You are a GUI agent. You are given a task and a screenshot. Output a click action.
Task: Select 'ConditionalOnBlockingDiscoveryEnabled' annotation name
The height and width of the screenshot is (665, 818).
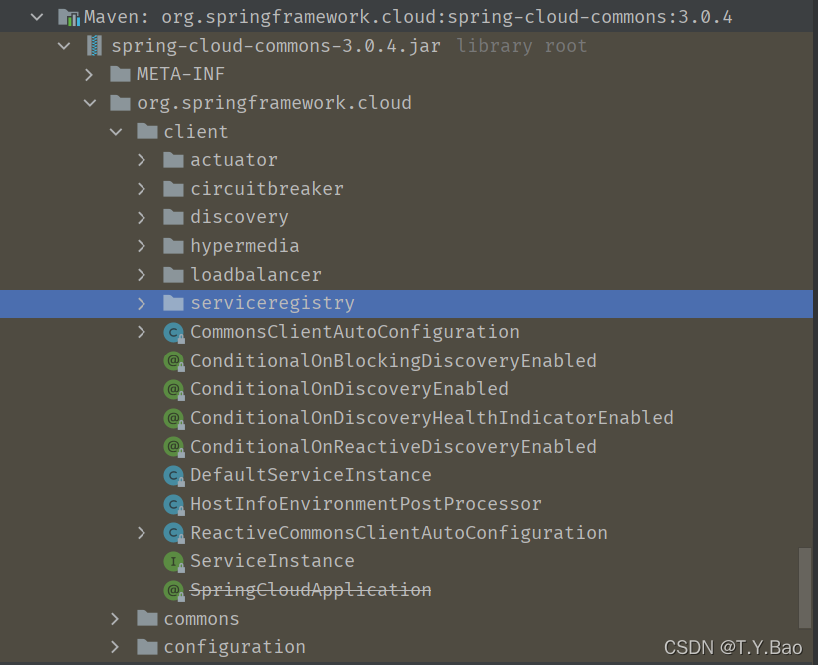(x=393, y=361)
